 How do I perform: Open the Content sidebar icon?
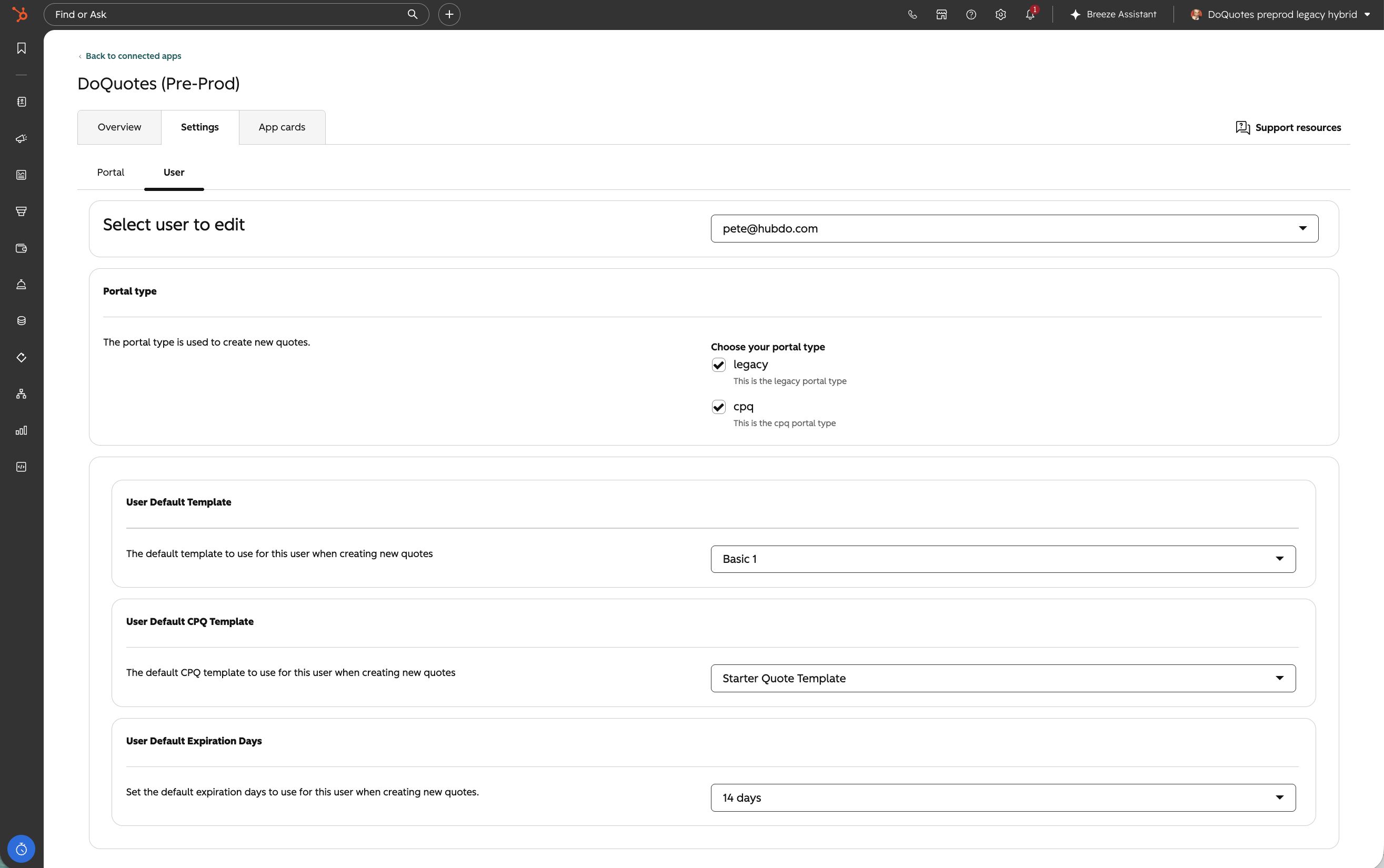click(x=21, y=175)
